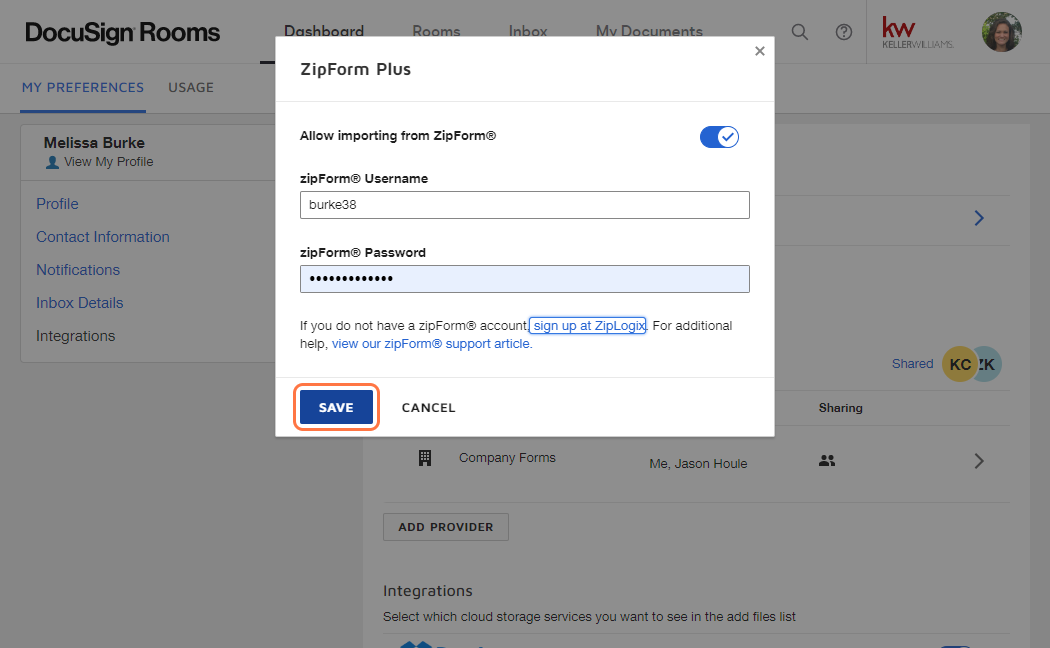Click the search magnifier icon

[800, 32]
